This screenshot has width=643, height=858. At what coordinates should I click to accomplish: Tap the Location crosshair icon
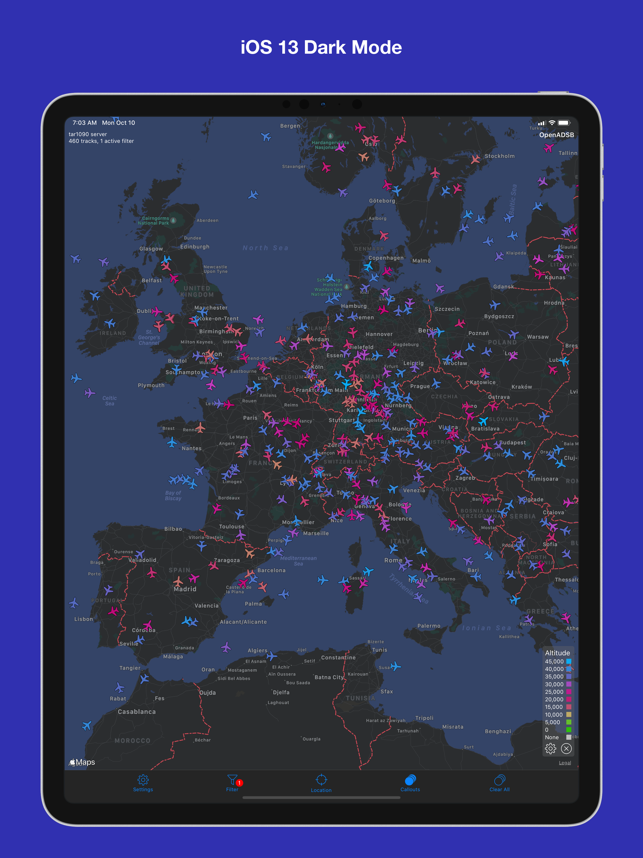click(x=321, y=783)
